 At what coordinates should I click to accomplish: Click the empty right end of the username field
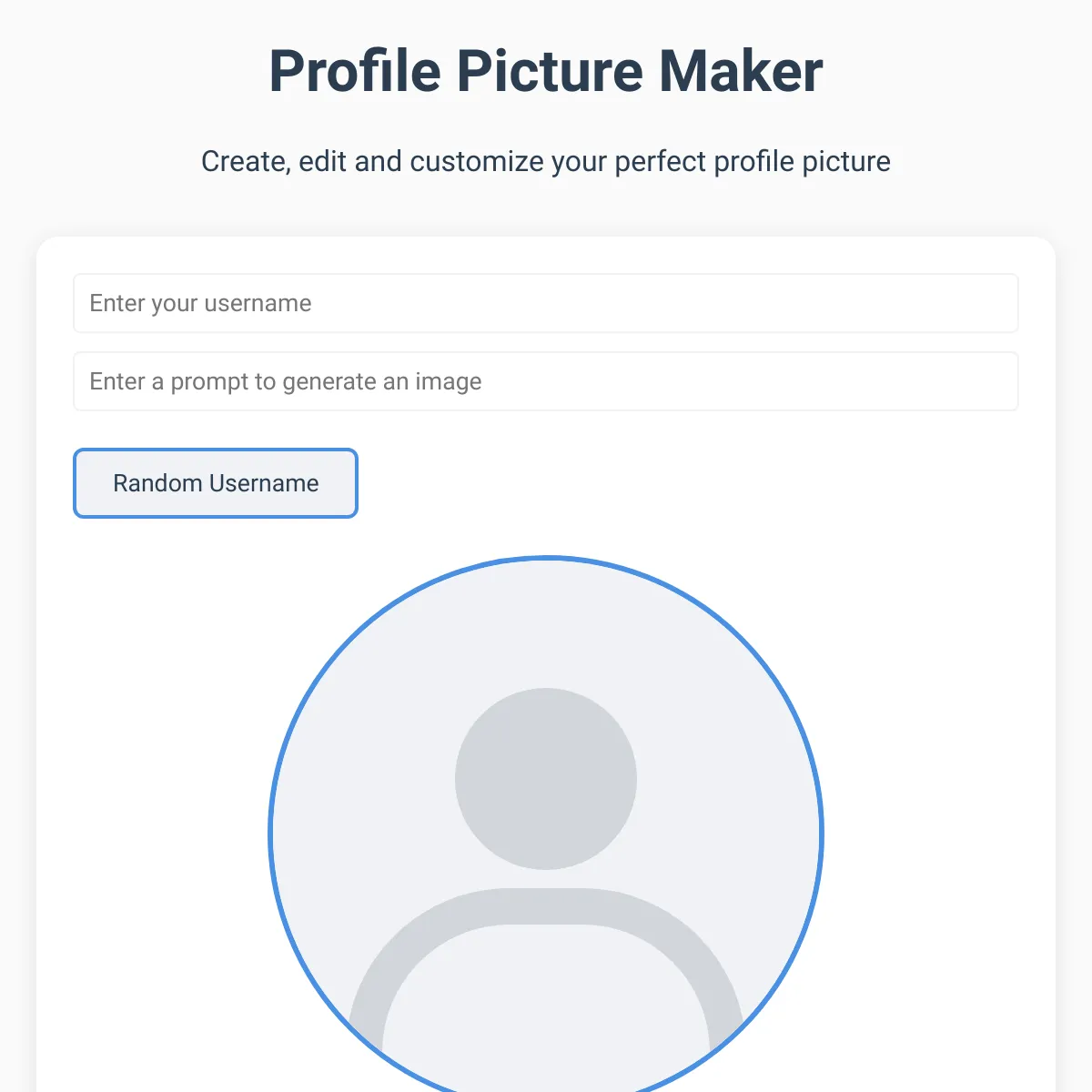910,303
